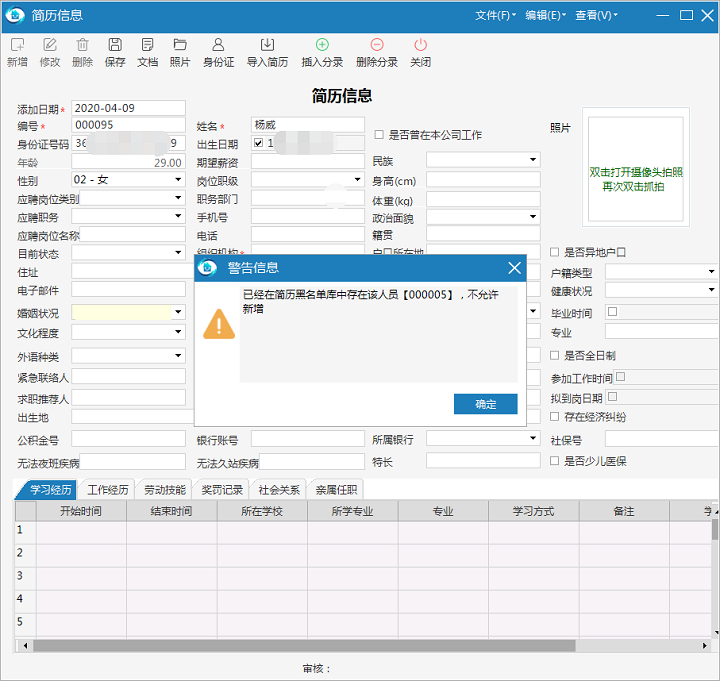Image resolution: width=720 pixels, height=681 pixels.
Task: Open the 应聘职务 dropdown
Action: coord(178,216)
